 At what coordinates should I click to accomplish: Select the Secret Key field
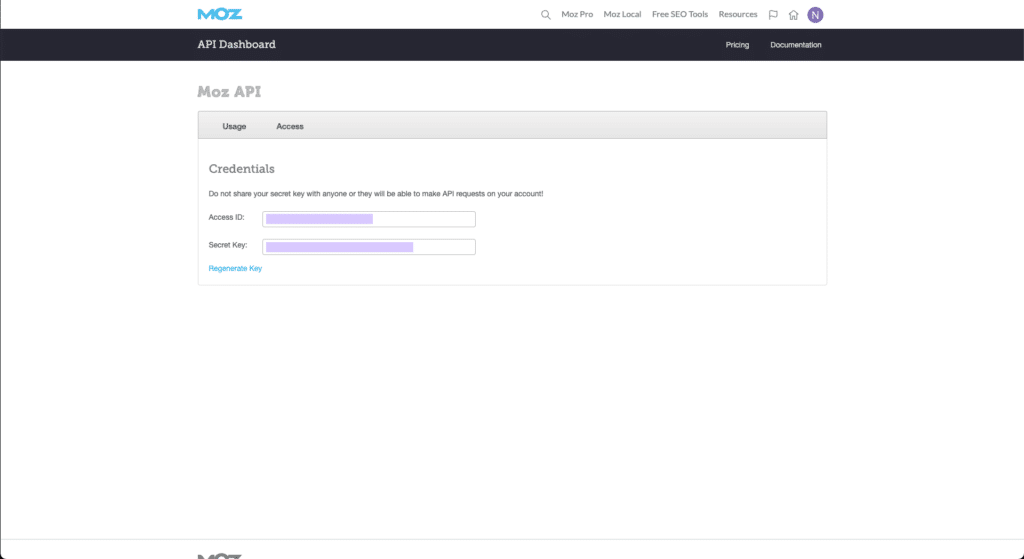[369, 246]
